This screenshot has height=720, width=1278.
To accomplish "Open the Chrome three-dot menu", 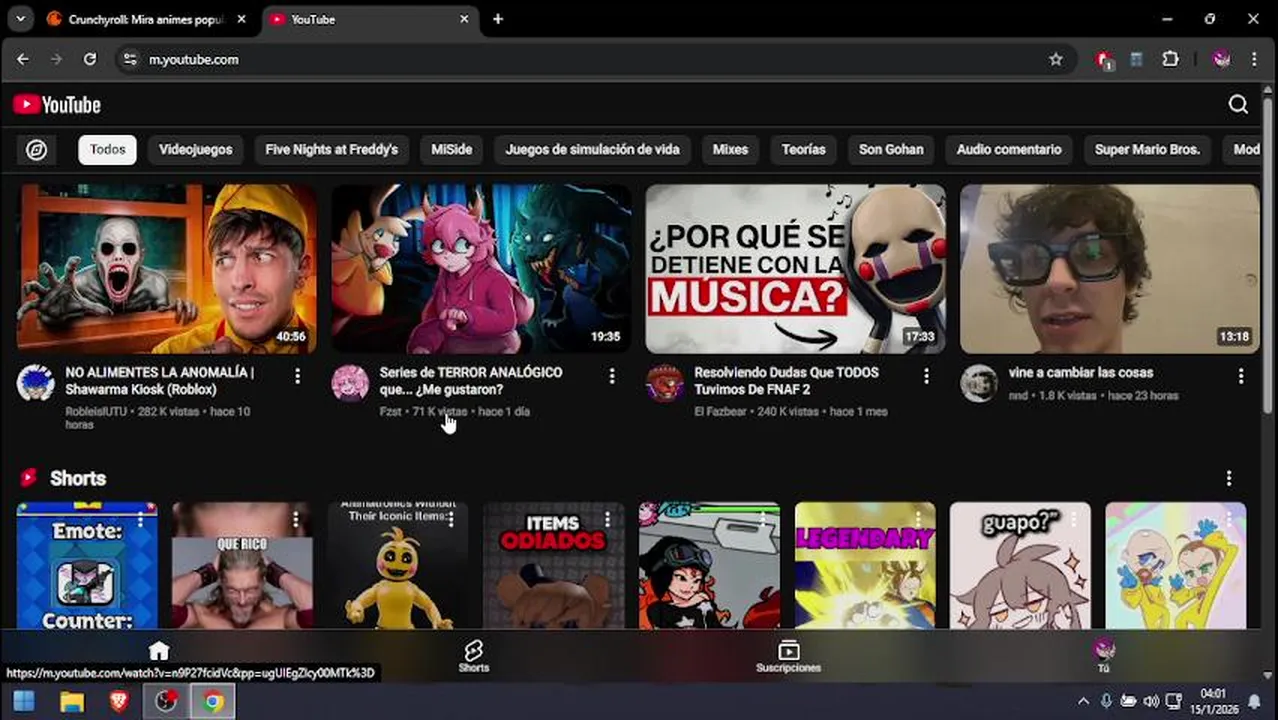I will [x=1254, y=59].
